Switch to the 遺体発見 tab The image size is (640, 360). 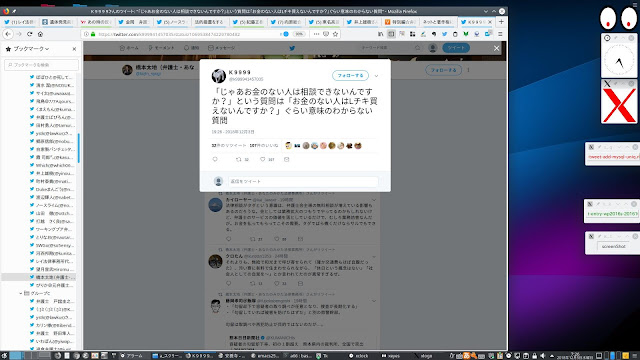pos(58,22)
